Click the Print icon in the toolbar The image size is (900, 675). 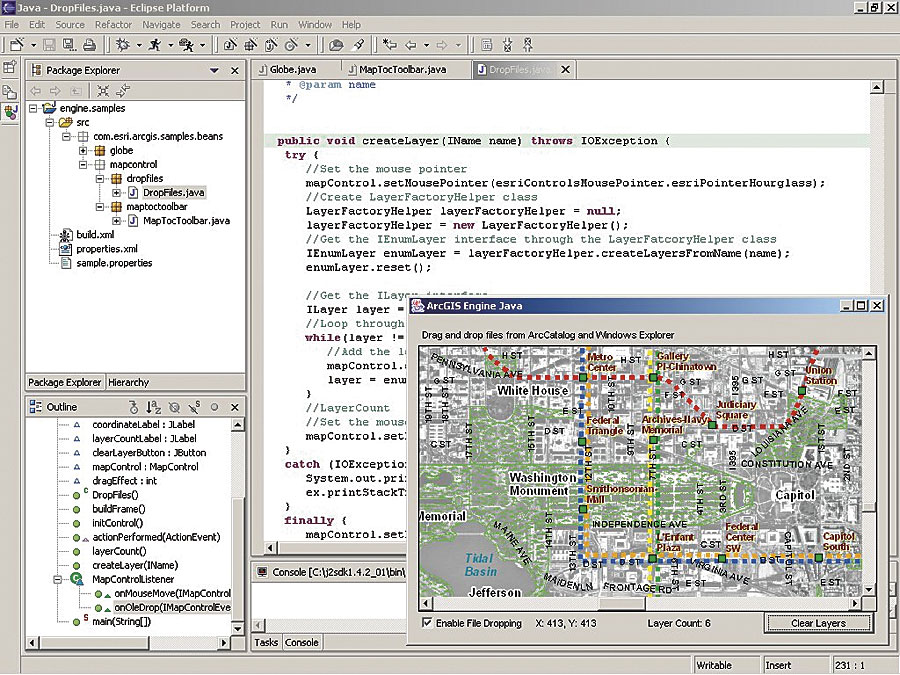(x=89, y=45)
